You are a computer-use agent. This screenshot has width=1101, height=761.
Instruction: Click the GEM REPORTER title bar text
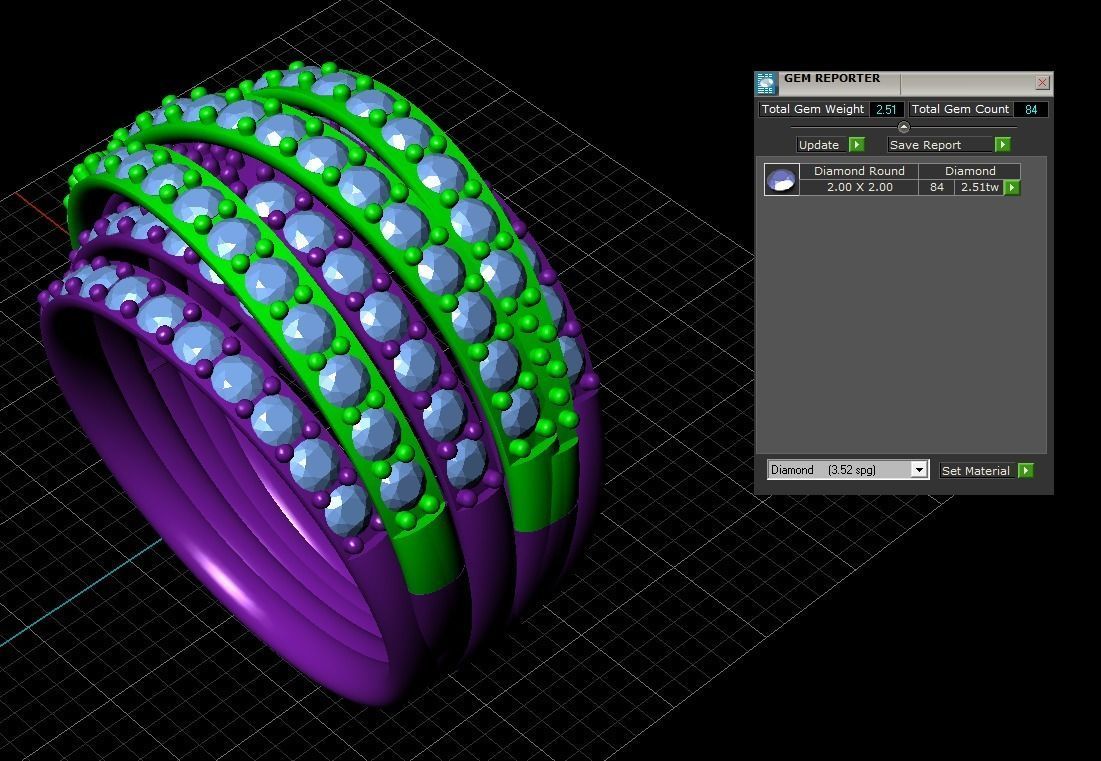click(832, 78)
